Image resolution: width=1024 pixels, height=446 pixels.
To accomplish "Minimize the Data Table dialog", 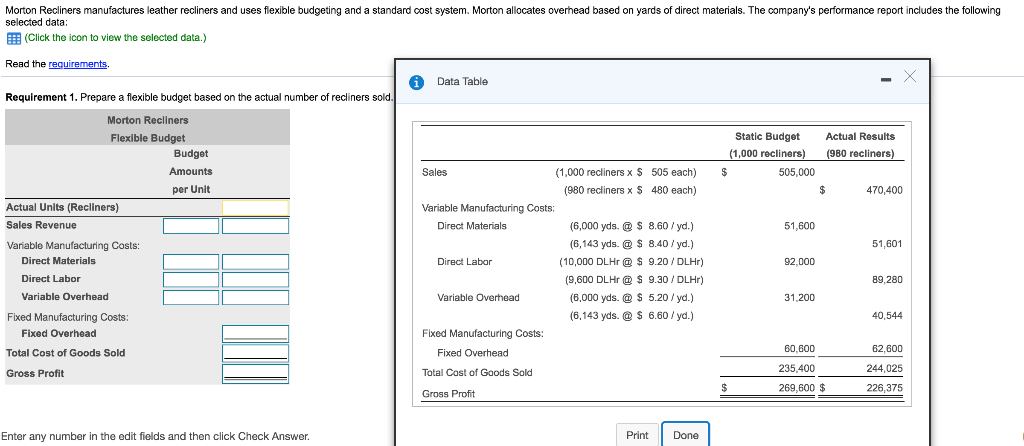I will [885, 81].
